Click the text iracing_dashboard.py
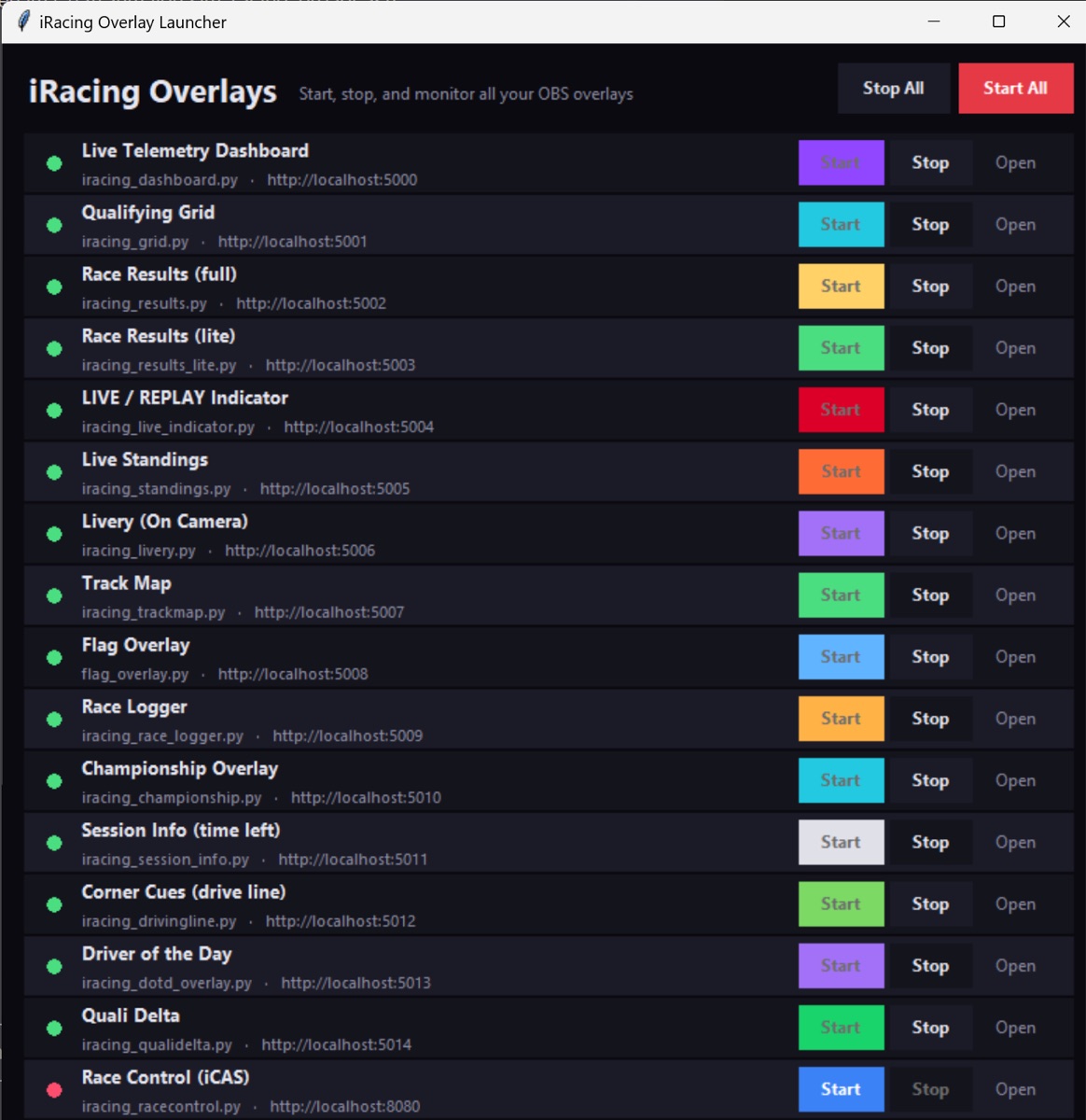 pyautogui.click(x=160, y=180)
